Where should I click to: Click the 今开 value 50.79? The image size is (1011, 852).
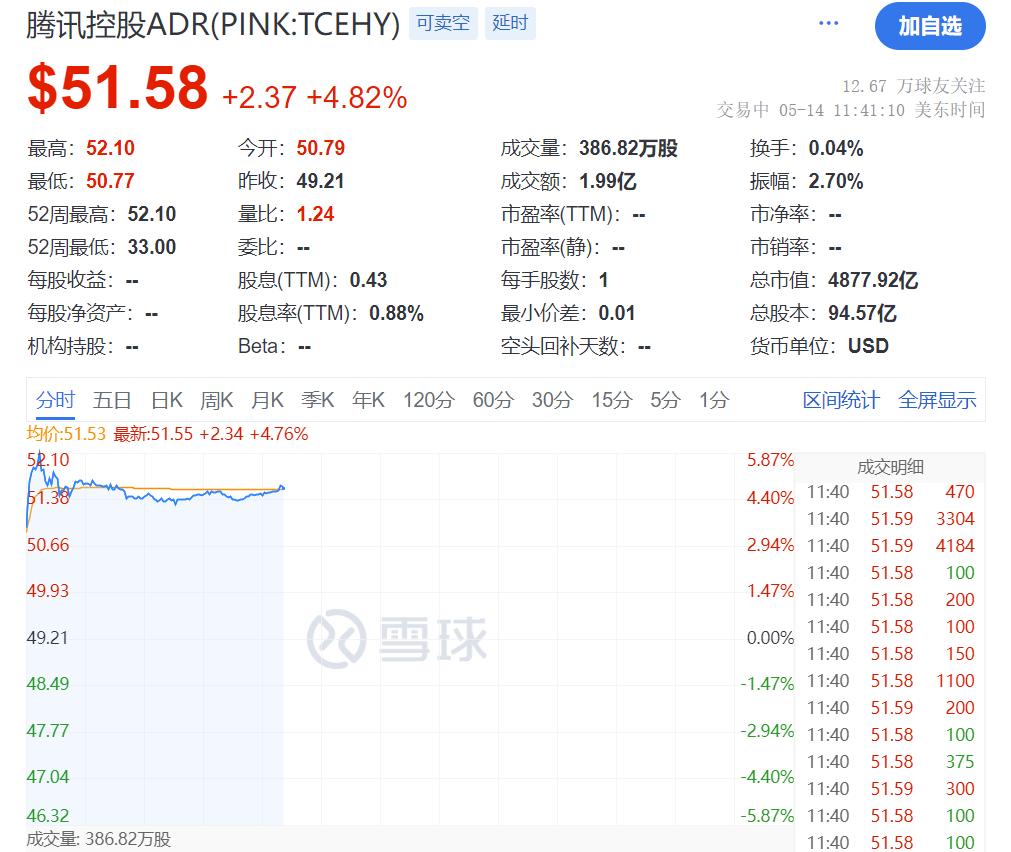(320, 148)
